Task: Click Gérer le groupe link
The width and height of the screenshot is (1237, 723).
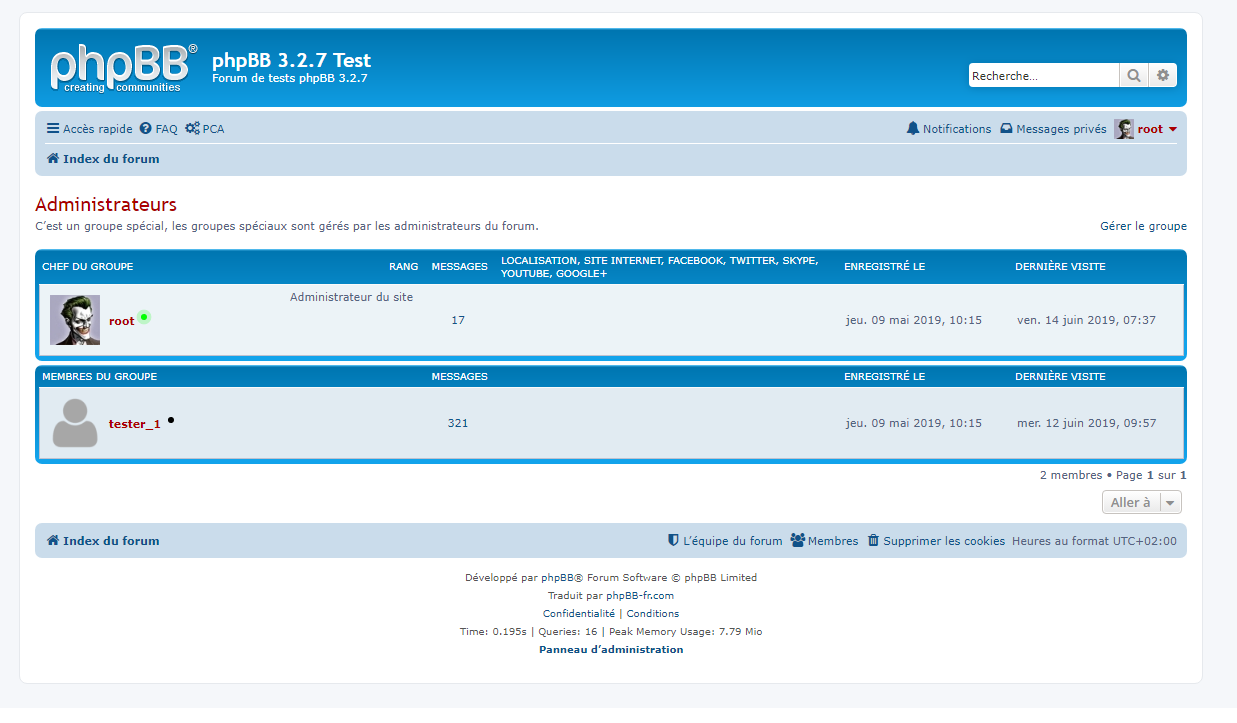Action: point(1143,226)
